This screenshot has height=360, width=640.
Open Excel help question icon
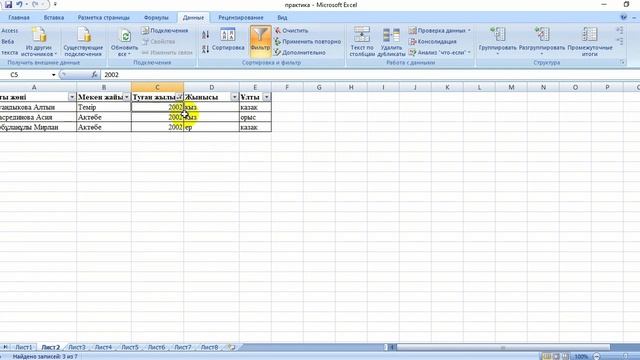623,17
